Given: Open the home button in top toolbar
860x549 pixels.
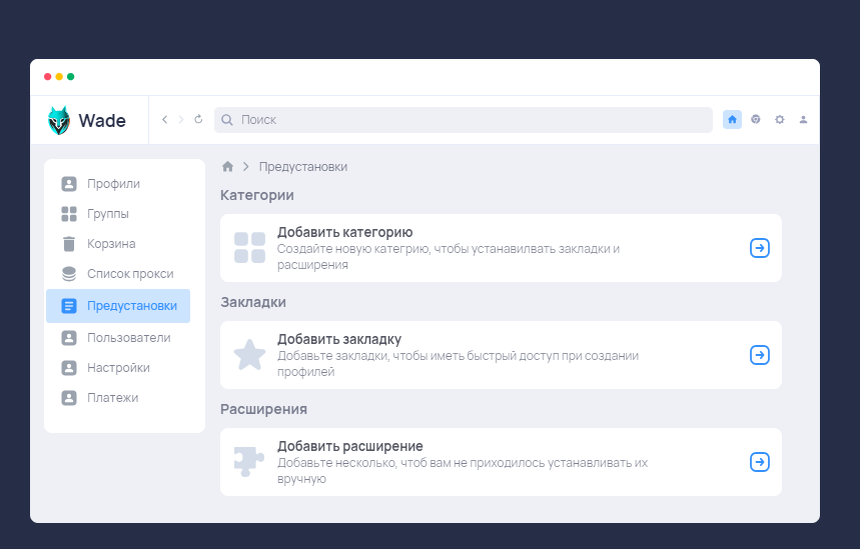Looking at the screenshot, I should pyautogui.click(x=732, y=120).
